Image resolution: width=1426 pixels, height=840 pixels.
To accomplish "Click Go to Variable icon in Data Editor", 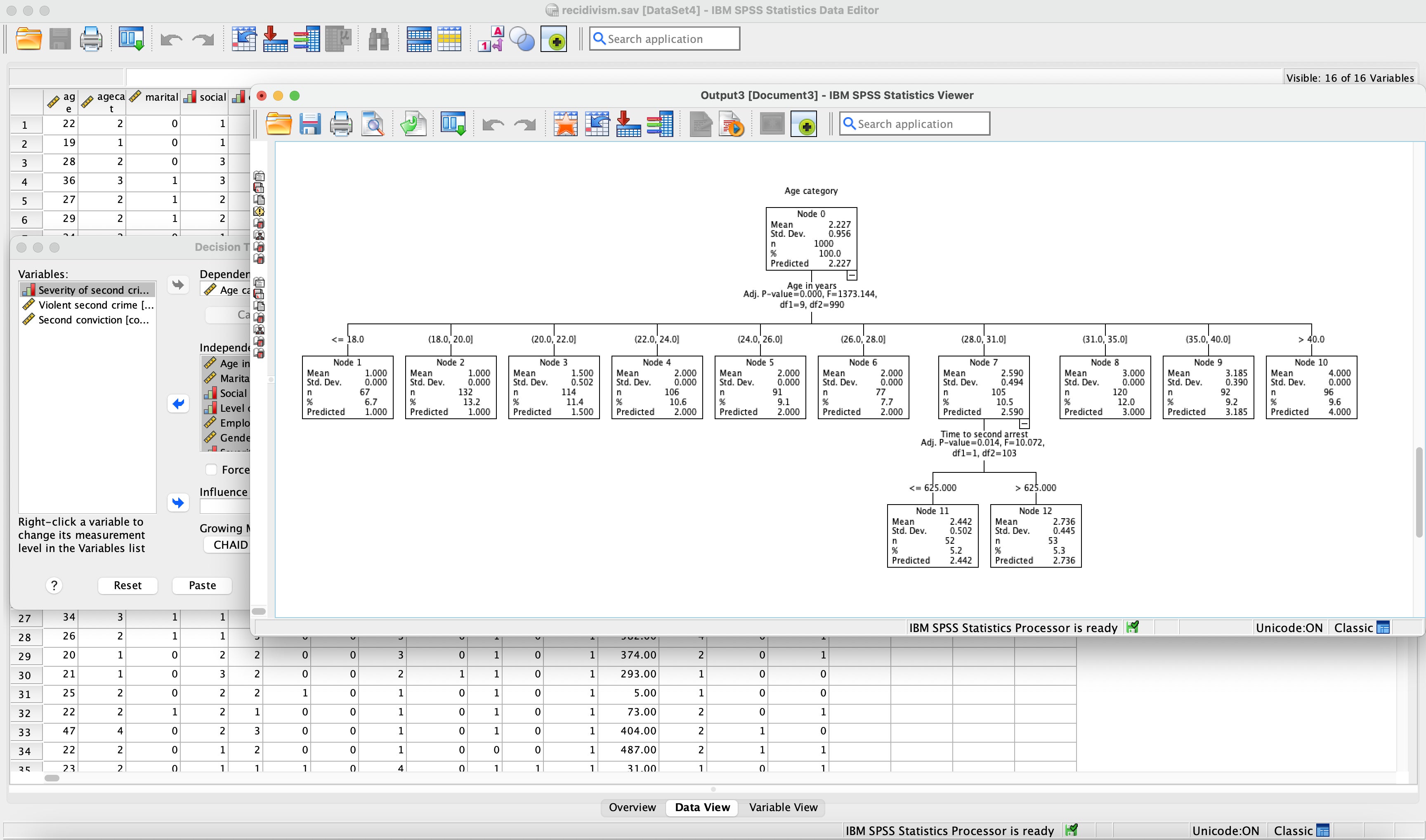I will [275, 39].
